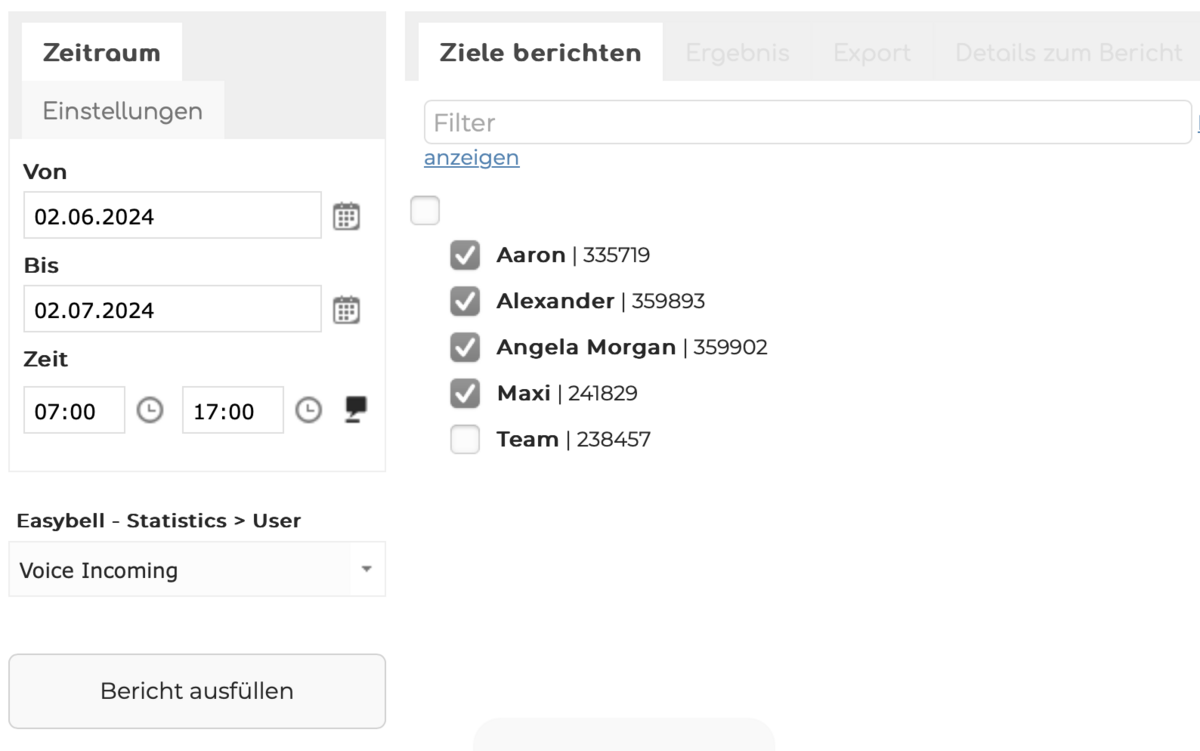Deselect Angela Morgan in the list

click(x=465, y=347)
